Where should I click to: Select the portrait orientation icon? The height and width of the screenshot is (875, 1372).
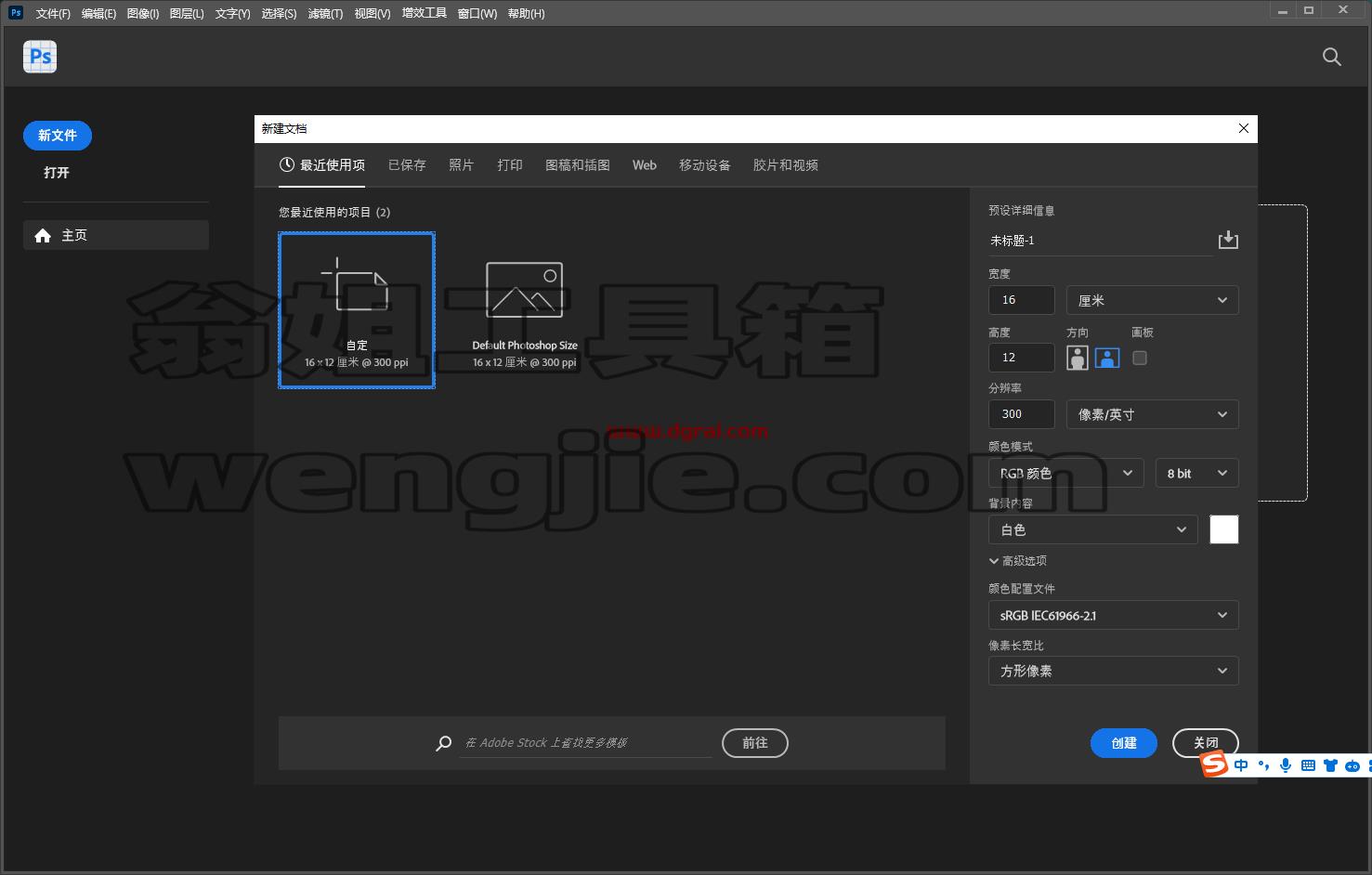click(x=1078, y=358)
